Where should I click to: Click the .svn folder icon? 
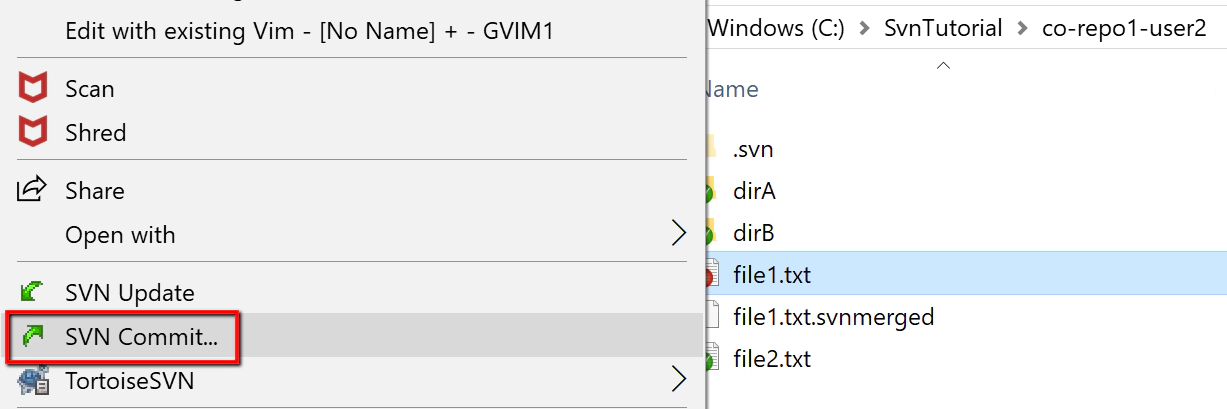pyautogui.click(x=711, y=149)
